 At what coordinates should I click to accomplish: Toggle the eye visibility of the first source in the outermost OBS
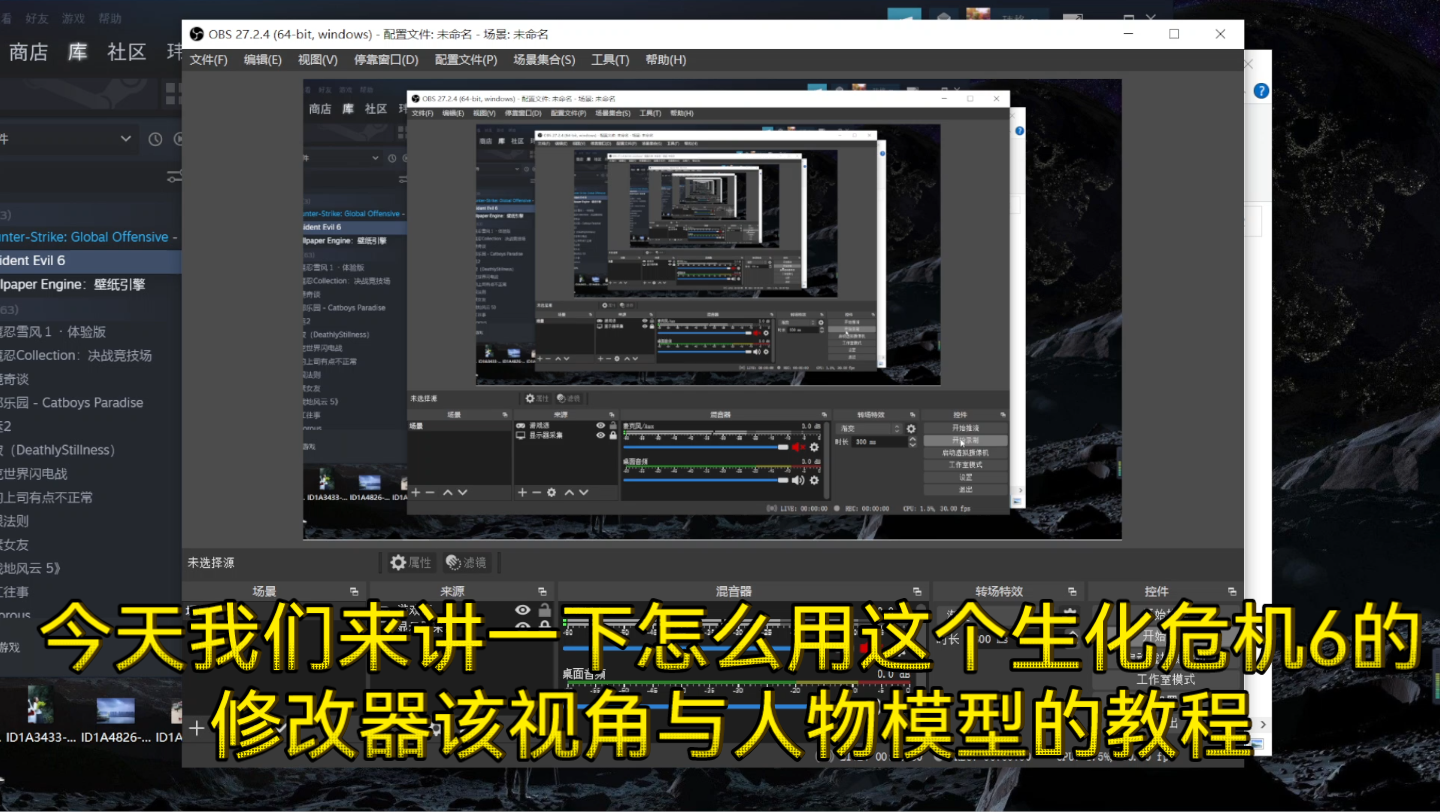click(x=522, y=609)
